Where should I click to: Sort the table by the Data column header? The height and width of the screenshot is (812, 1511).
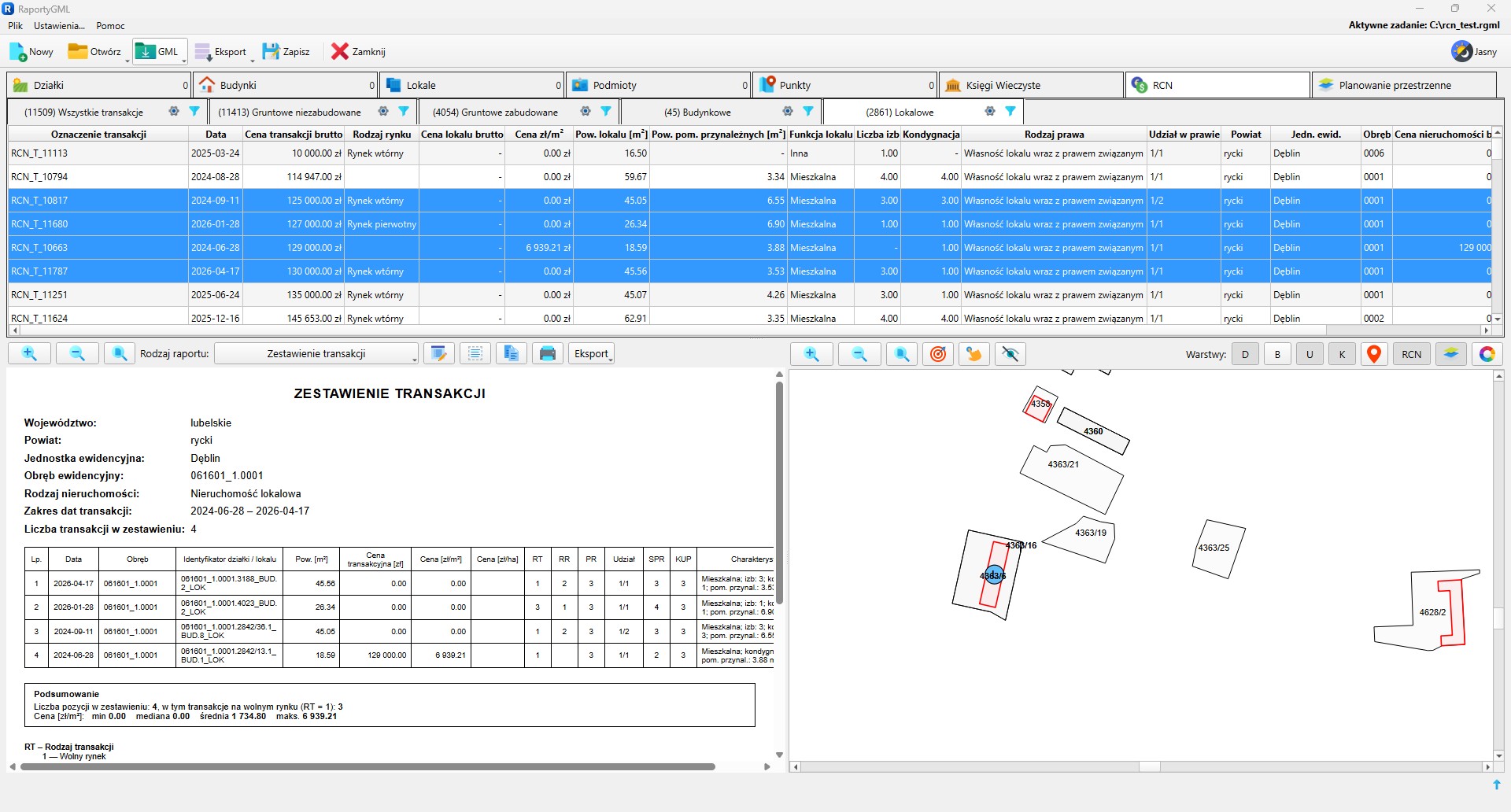click(x=216, y=135)
